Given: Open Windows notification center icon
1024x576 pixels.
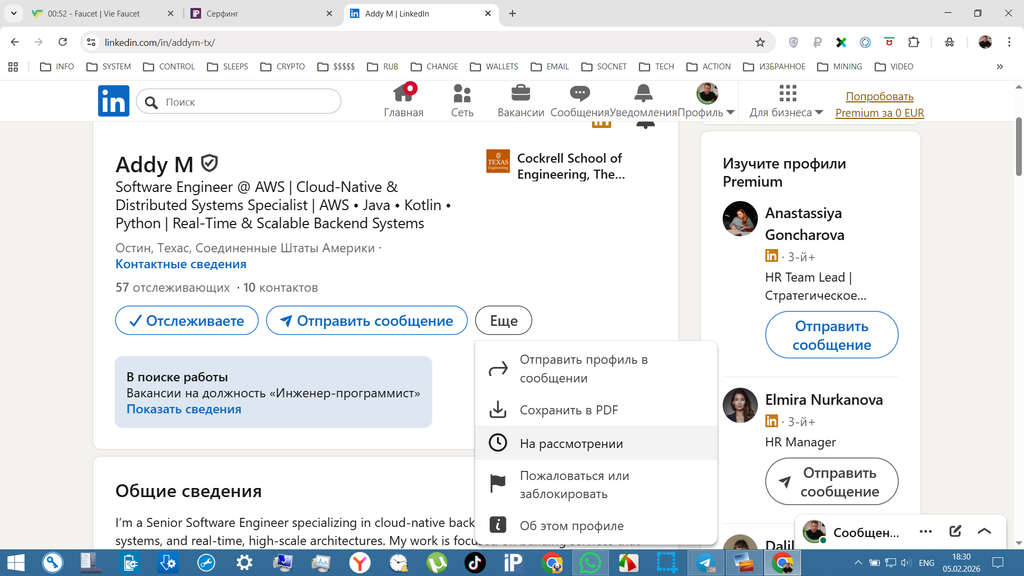Looking at the screenshot, I should (x=997, y=562).
